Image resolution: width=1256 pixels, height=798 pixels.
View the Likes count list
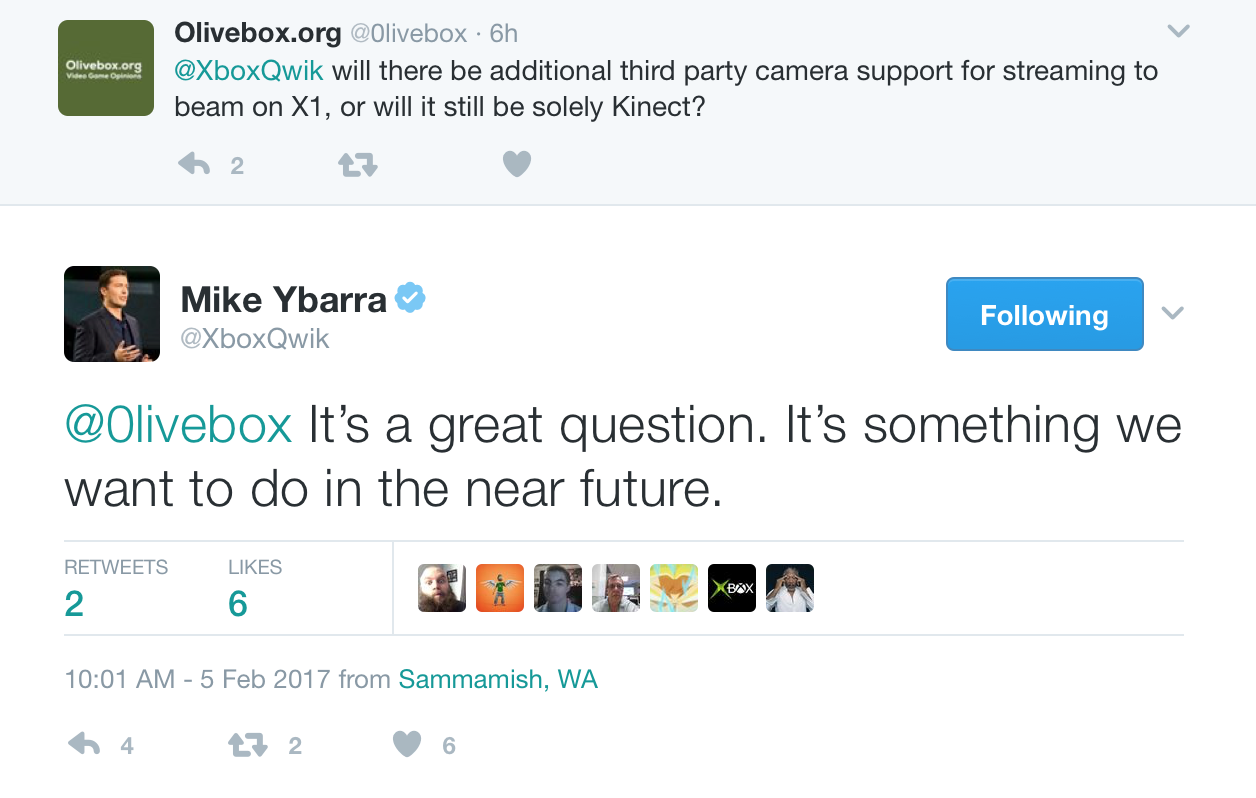pos(254,589)
